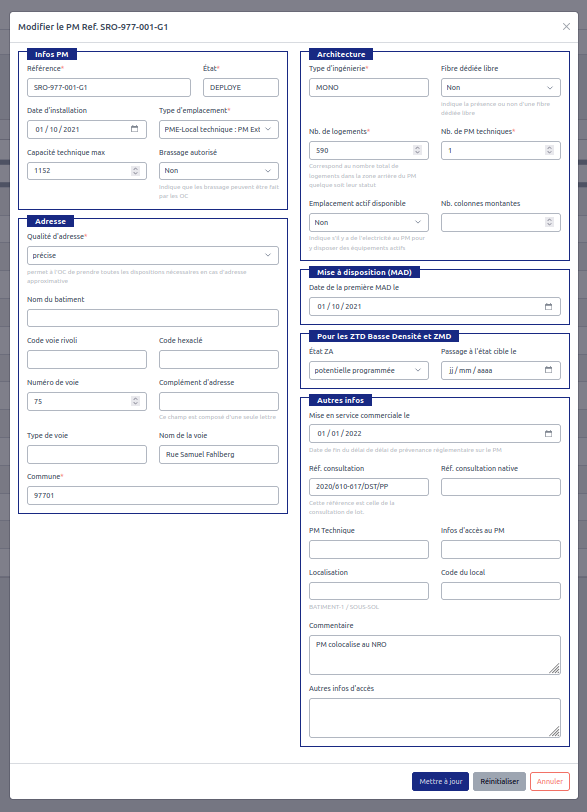The image size is (587, 812).
Task: Click Infos PM section heading
Action: [x=52, y=54]
